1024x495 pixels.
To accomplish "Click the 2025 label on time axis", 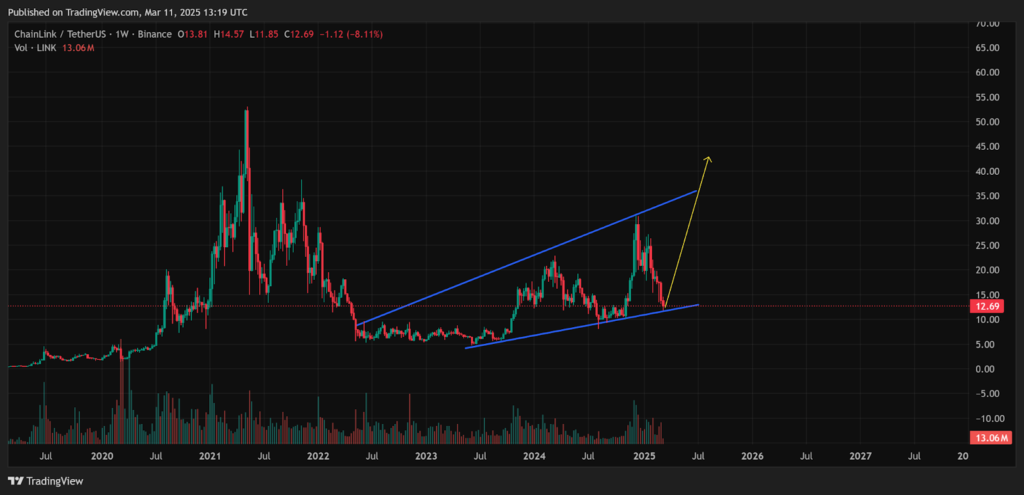I will coord(644,457).
